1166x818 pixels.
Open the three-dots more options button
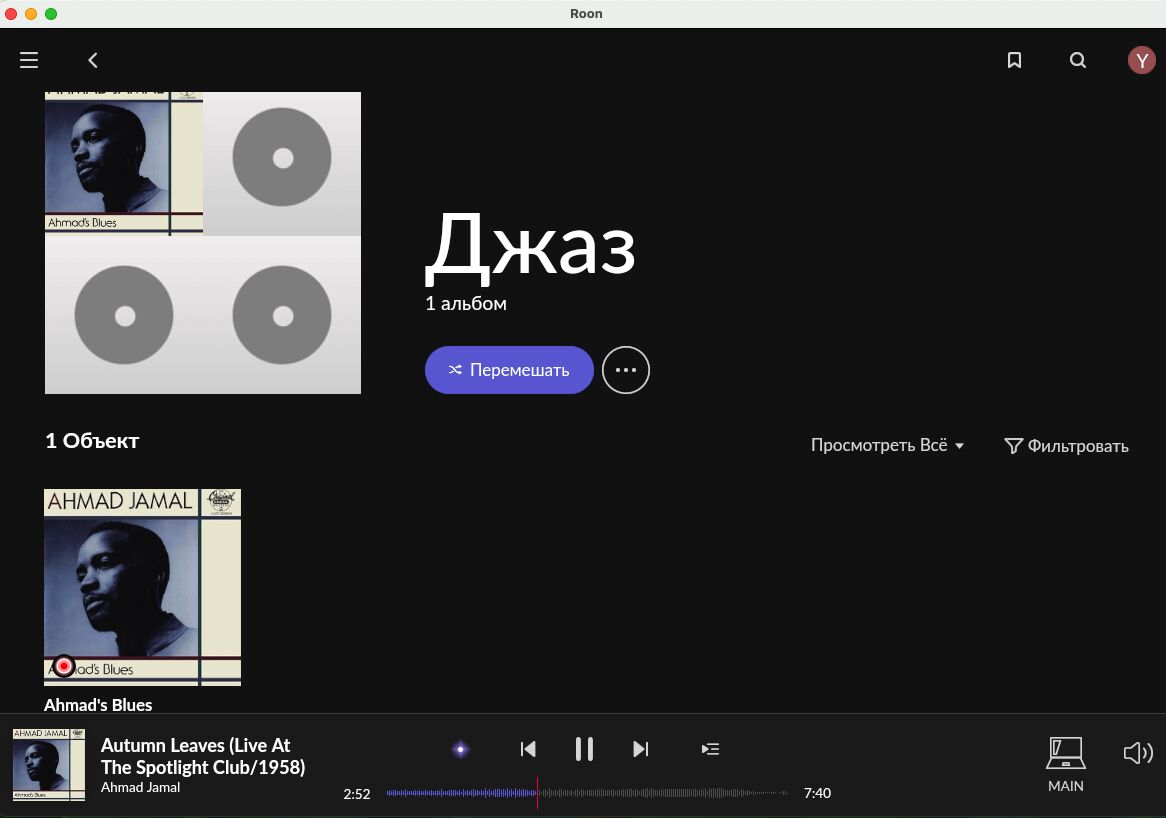tap(625, 370)
